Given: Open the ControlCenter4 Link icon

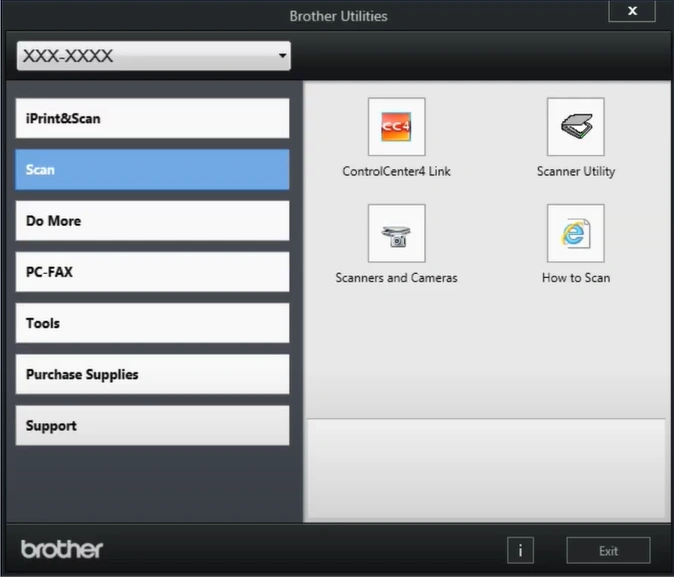Looking at the screenshot, I should point(396,127).
